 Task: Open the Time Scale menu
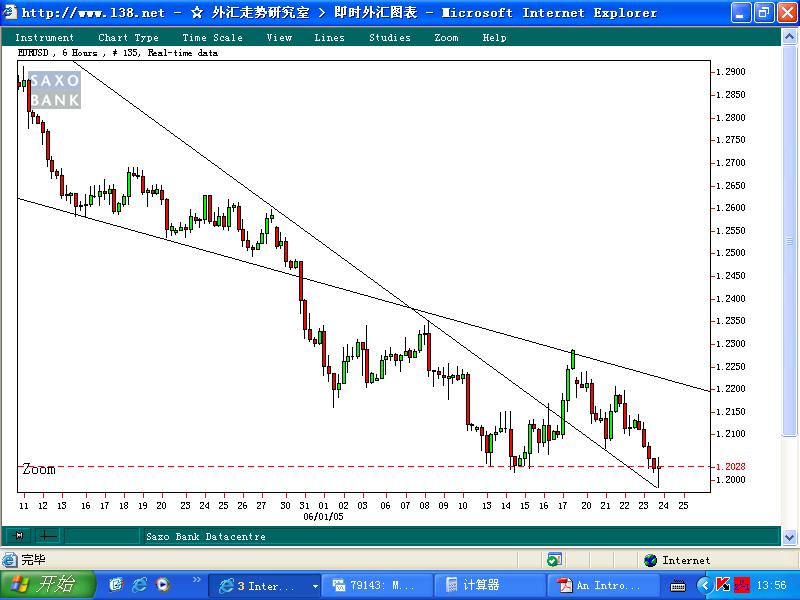click(212, 38)
